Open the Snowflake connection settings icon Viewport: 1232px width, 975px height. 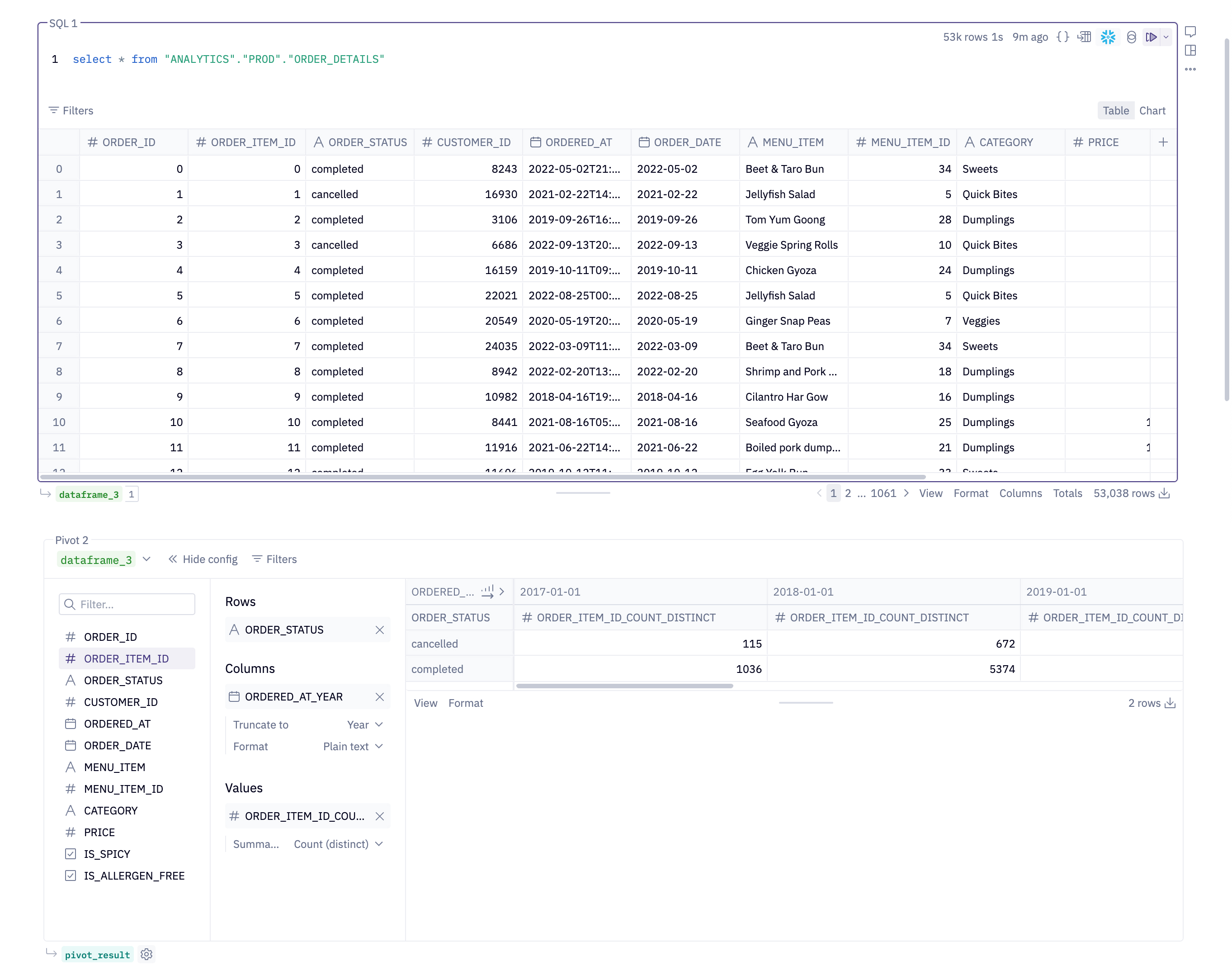click(x=1108, y=37)
